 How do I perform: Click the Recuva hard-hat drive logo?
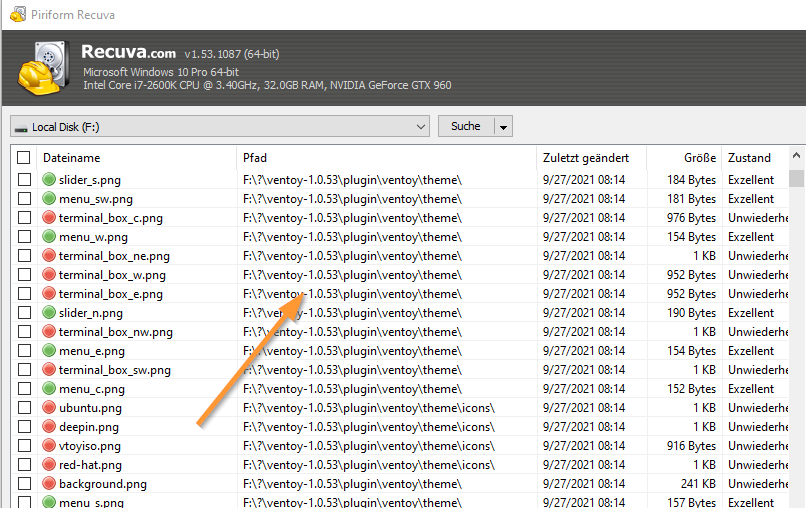[44, 68]
